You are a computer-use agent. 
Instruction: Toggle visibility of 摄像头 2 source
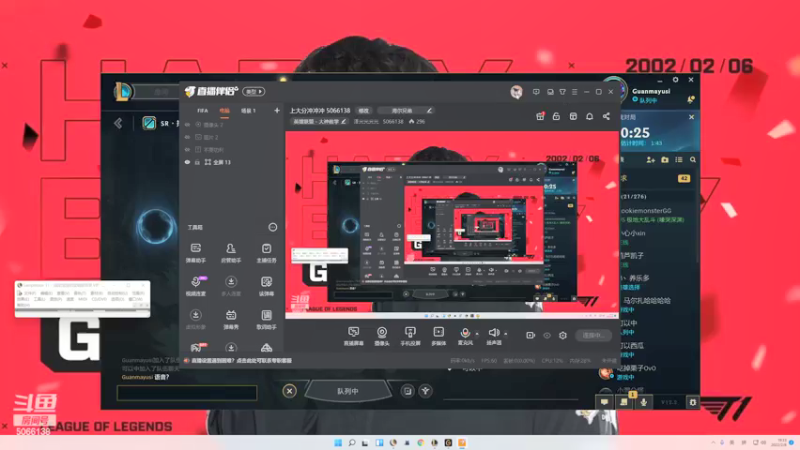[x=187, y=124]
